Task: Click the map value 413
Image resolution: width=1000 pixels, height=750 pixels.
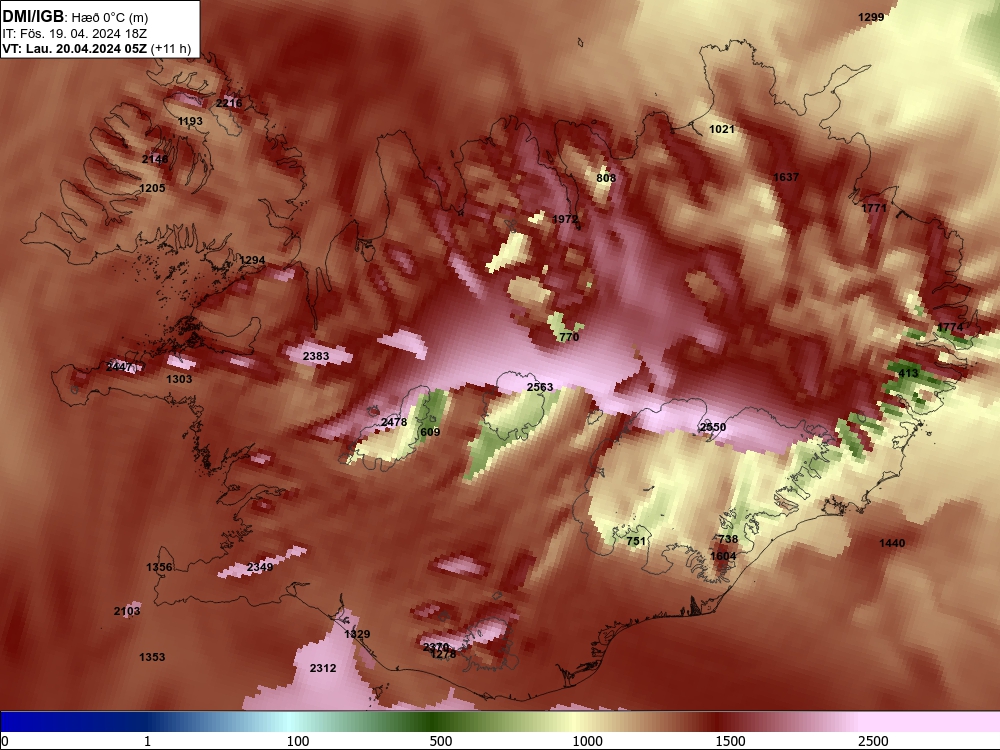Action: click(x=908, y=373)
